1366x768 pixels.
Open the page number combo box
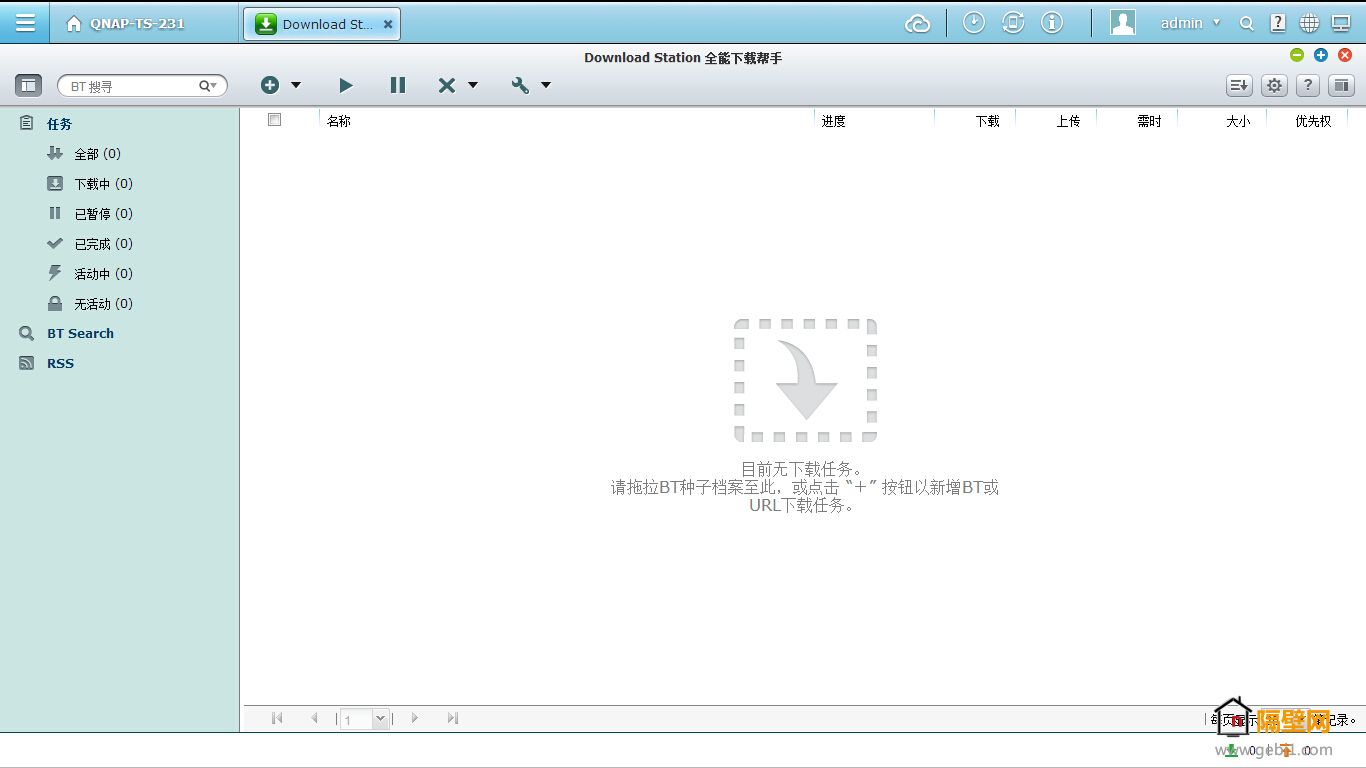coord(364,719)
